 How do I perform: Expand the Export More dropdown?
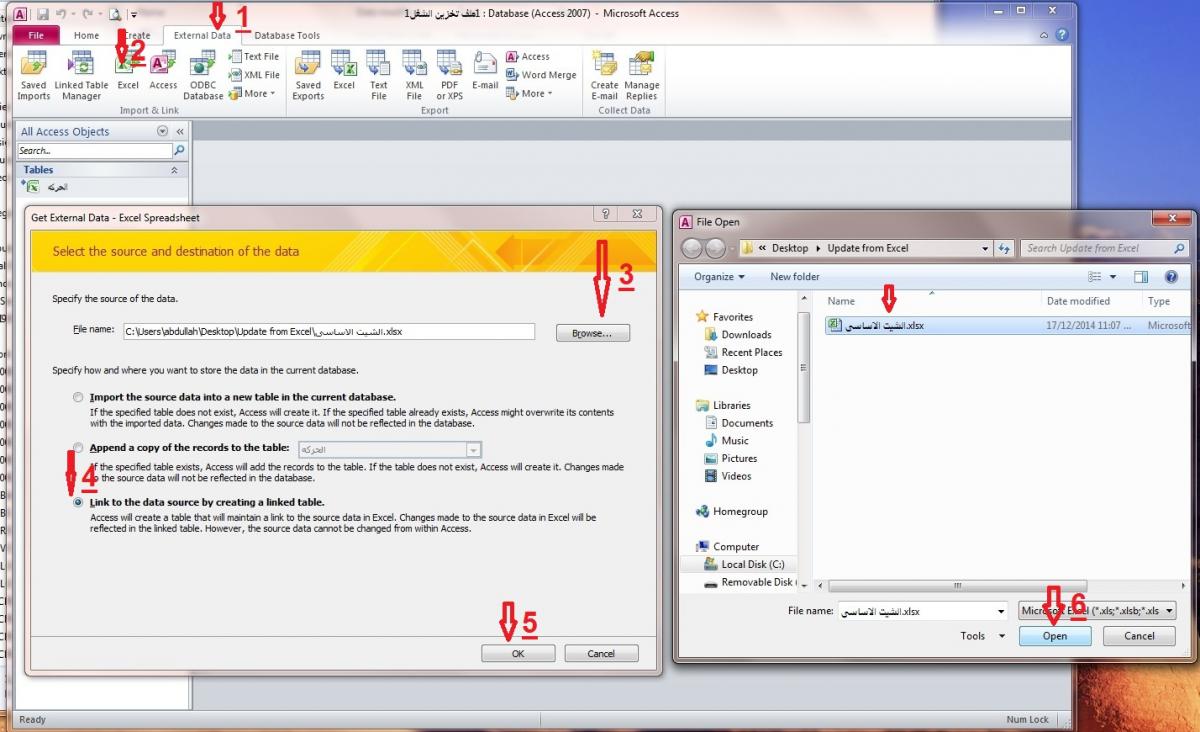pos(529,94)
